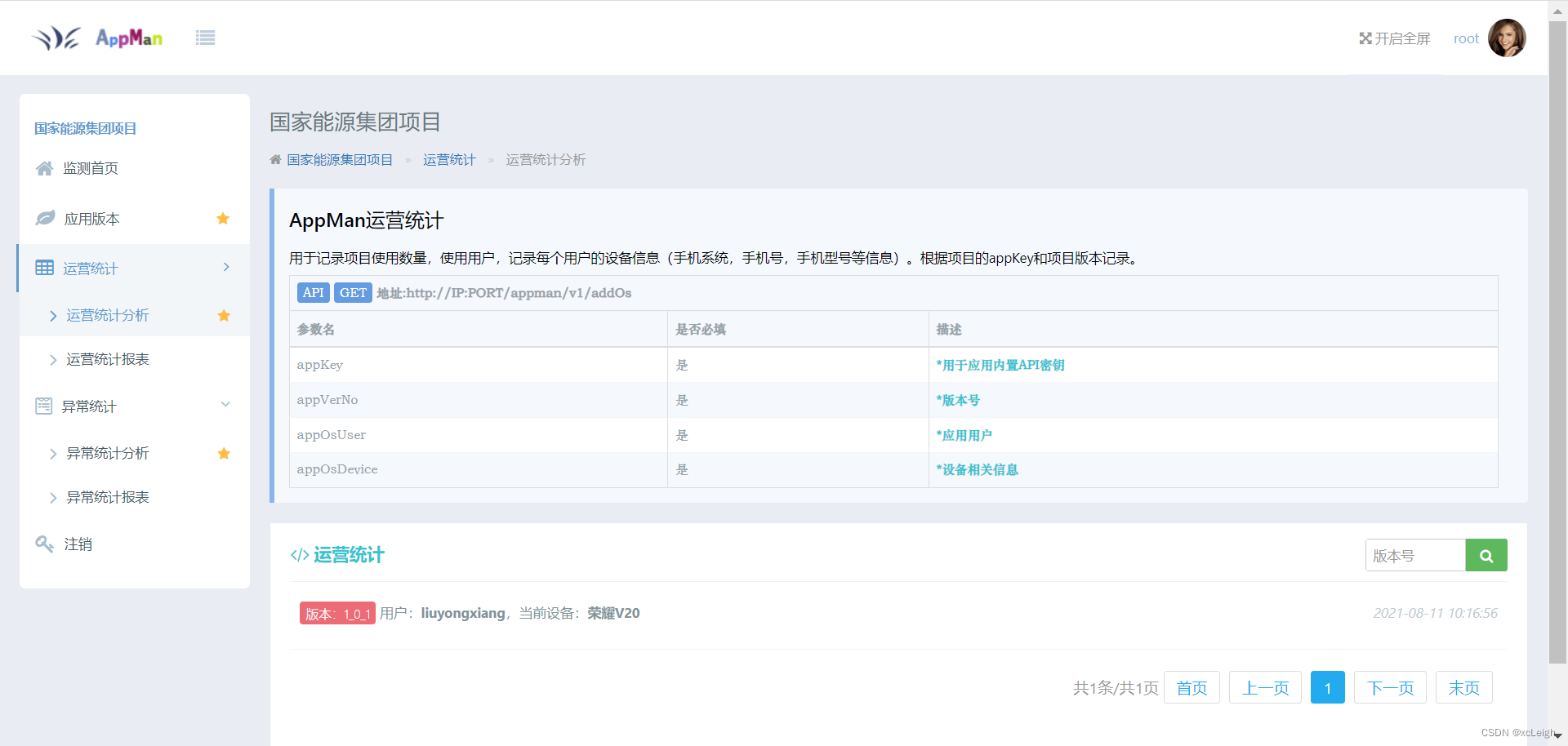The height and width of the screenshot is (746, 1568).
Task: Follow the 运营统计 breadcrumb link
Action: (x=449, y=160)
